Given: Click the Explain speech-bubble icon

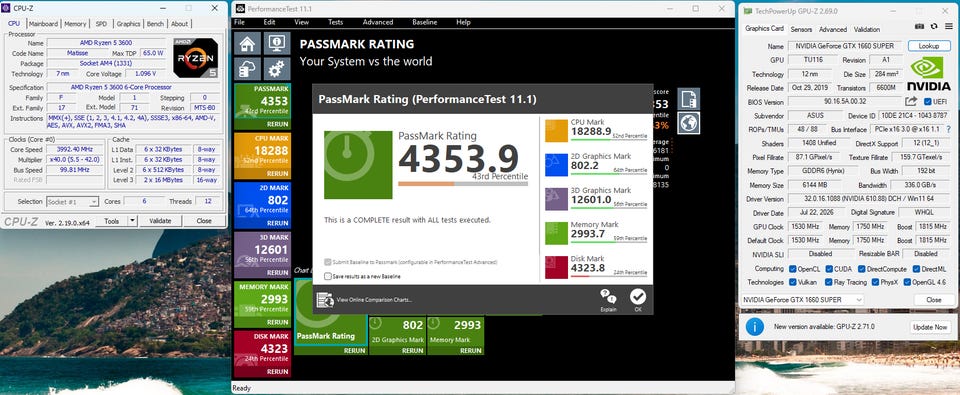Looking at the screenshot, I should [608, 297].
